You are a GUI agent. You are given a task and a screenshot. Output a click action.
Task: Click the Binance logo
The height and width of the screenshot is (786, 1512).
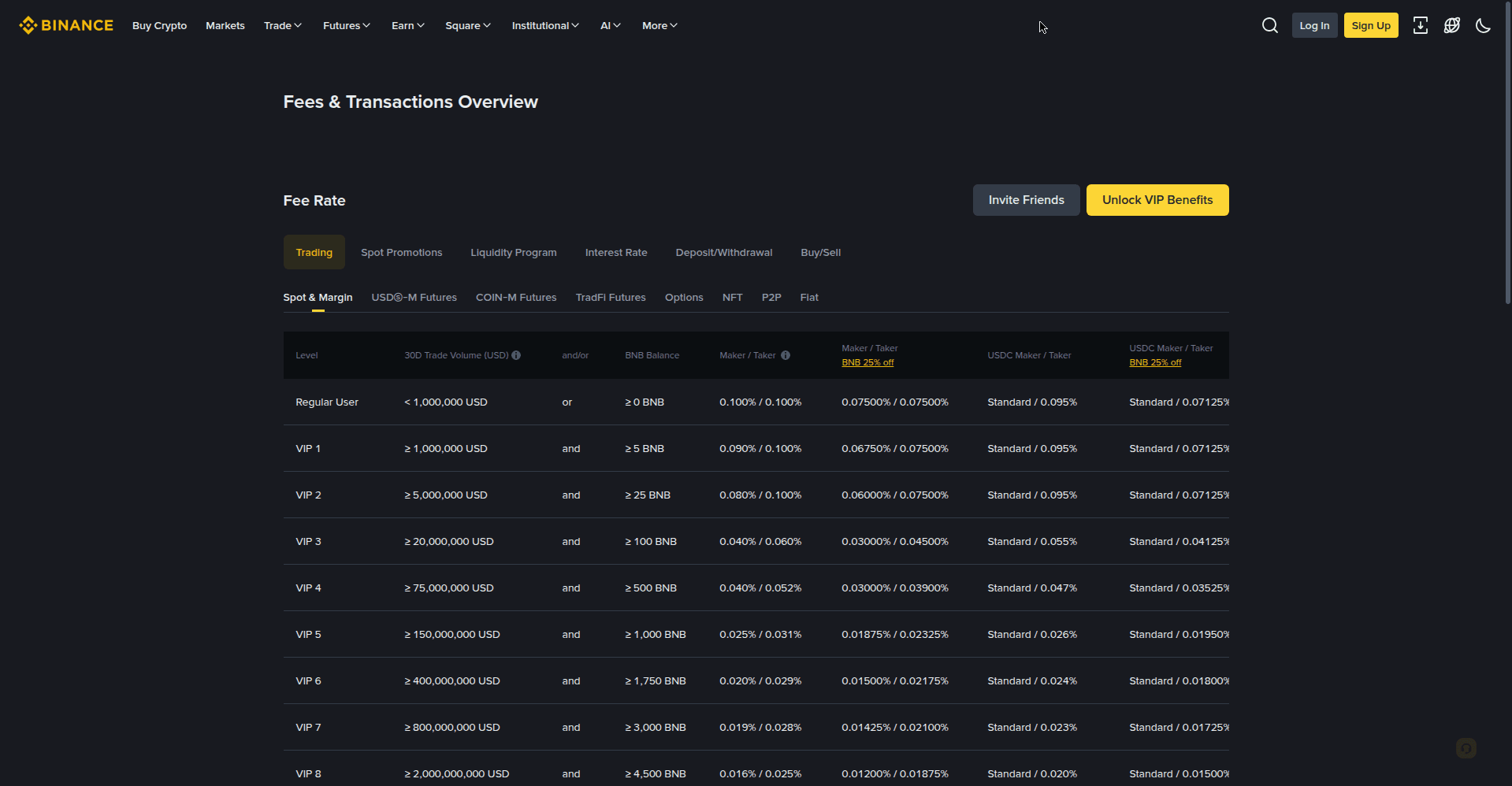pos(66,25)
